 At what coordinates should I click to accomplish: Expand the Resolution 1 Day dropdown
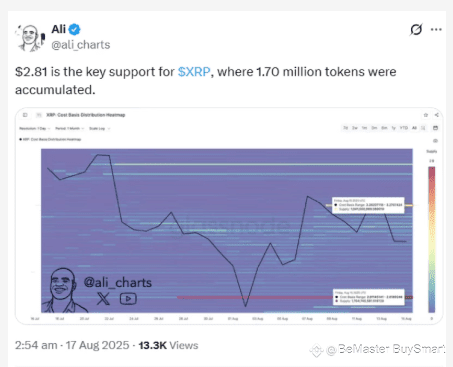pos(35,128)
